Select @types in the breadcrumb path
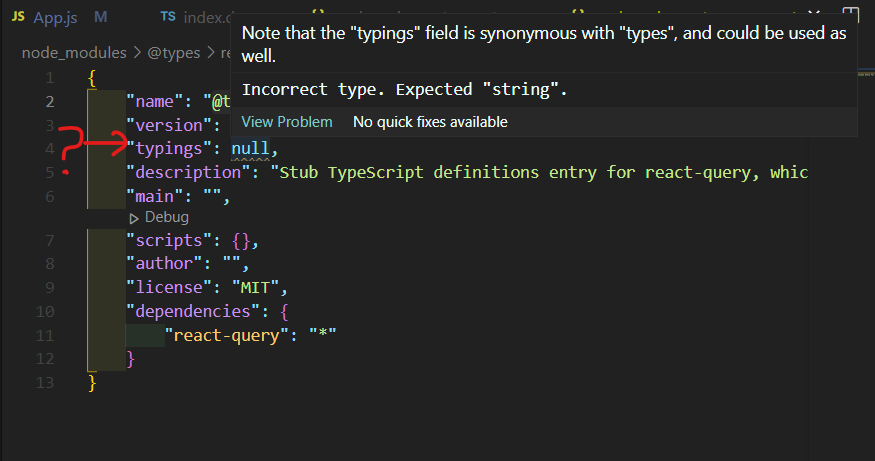This screenshot has height=461, width=875. [174, 53]
